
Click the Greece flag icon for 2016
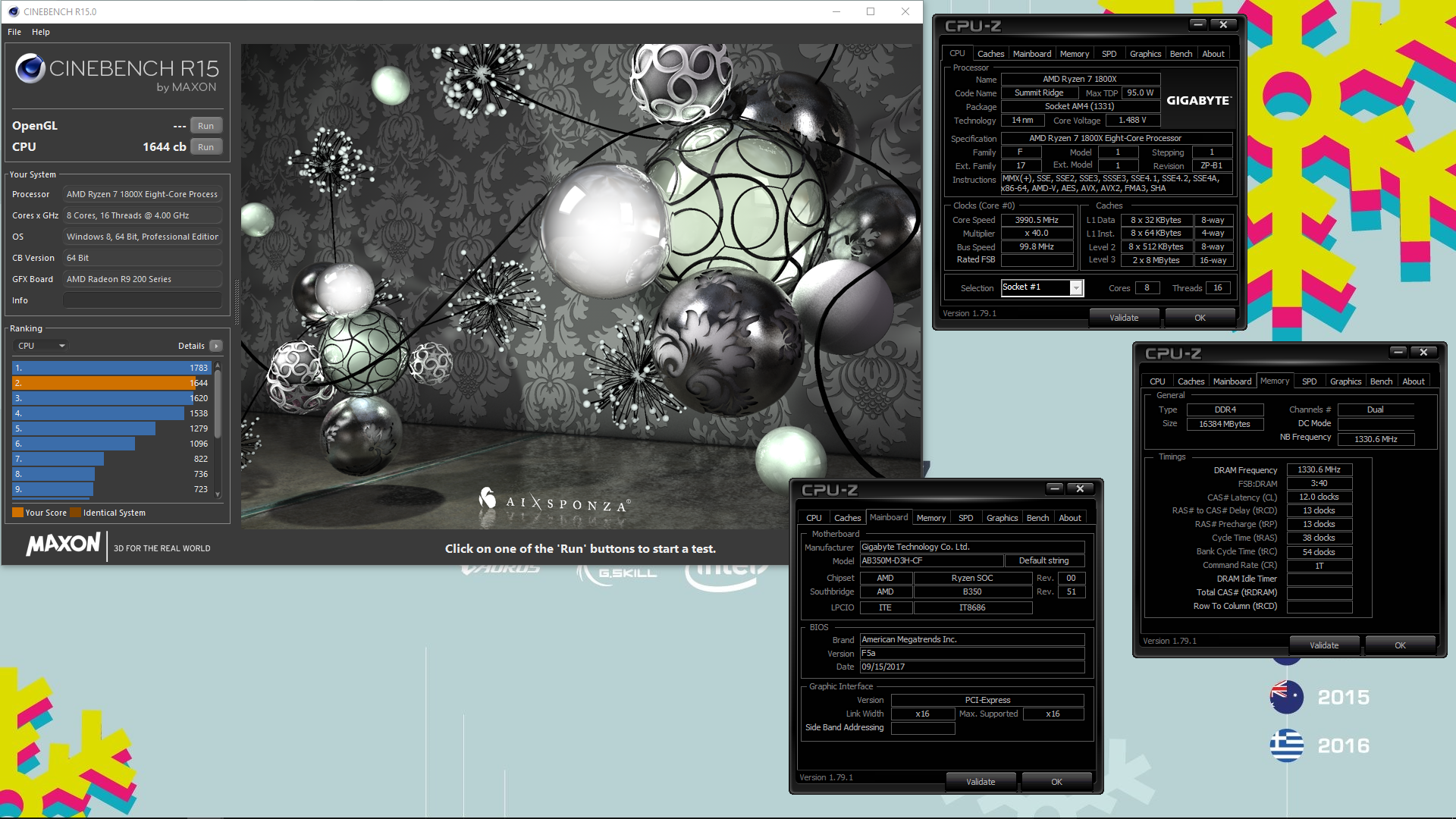(x=1287, y=745)
